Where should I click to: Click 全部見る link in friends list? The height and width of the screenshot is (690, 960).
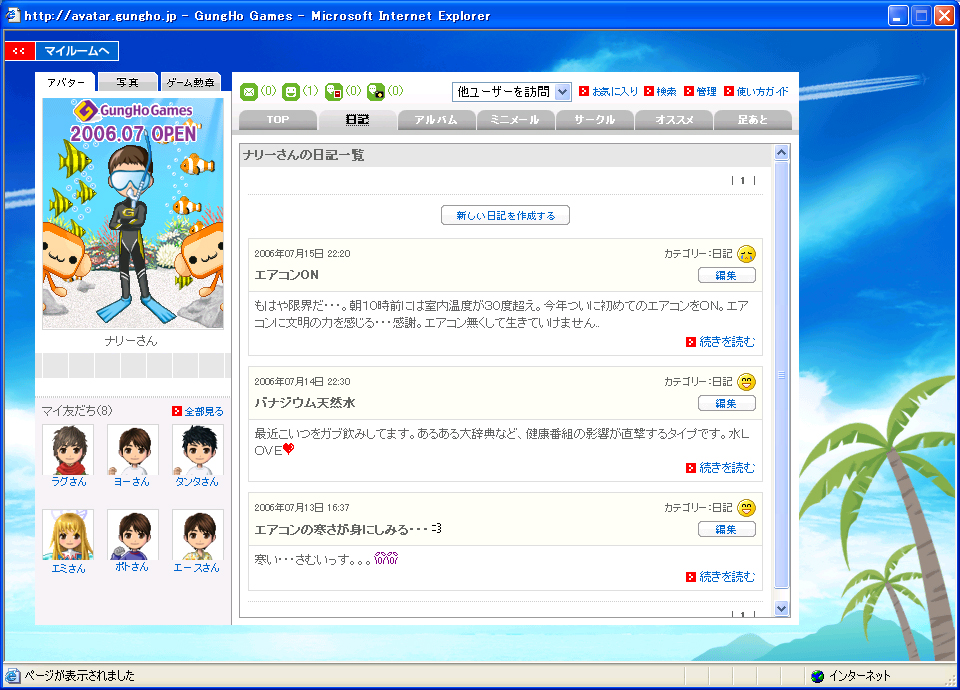click(x=203, y=411)
